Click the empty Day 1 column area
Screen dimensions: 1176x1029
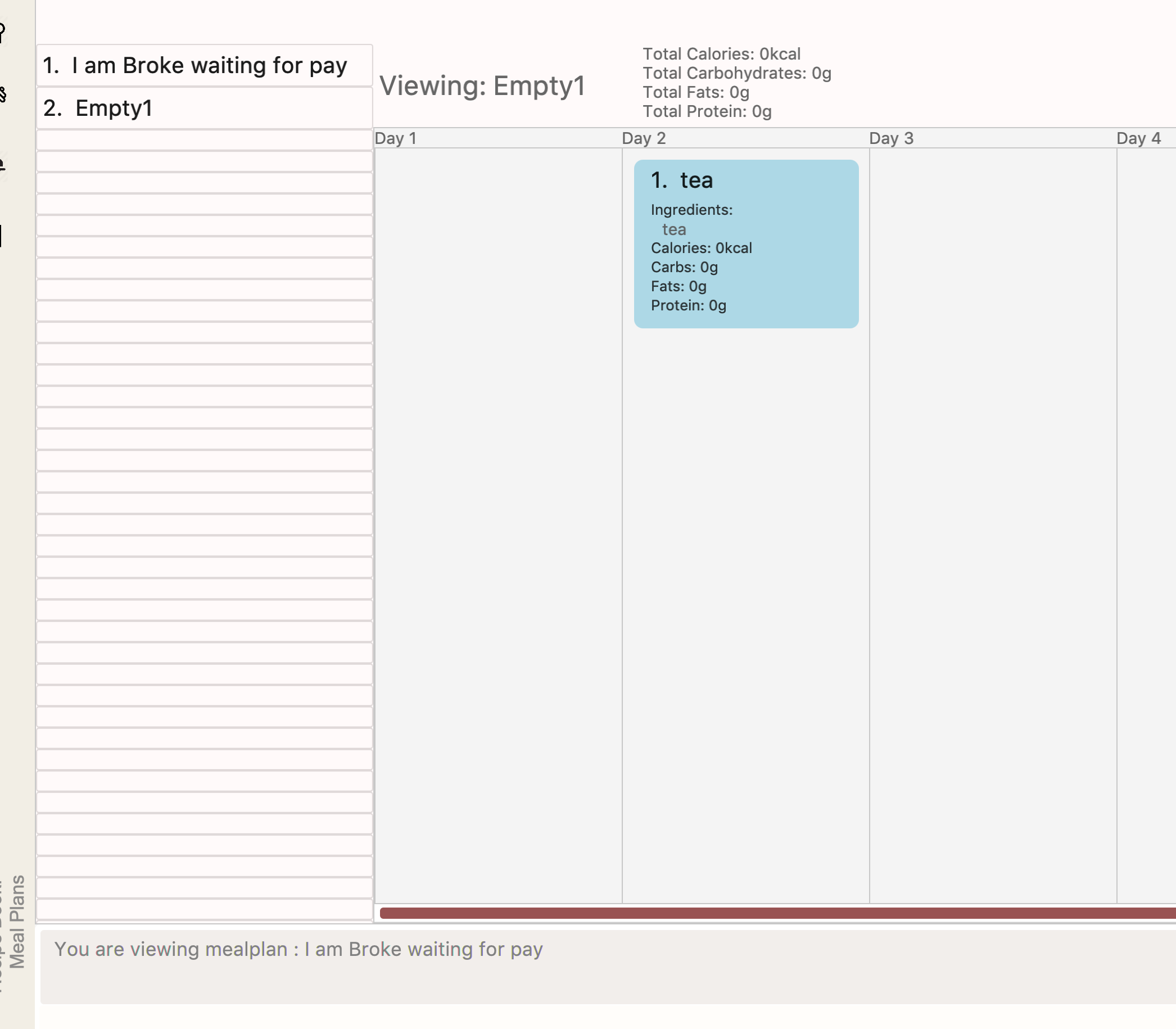497,517
